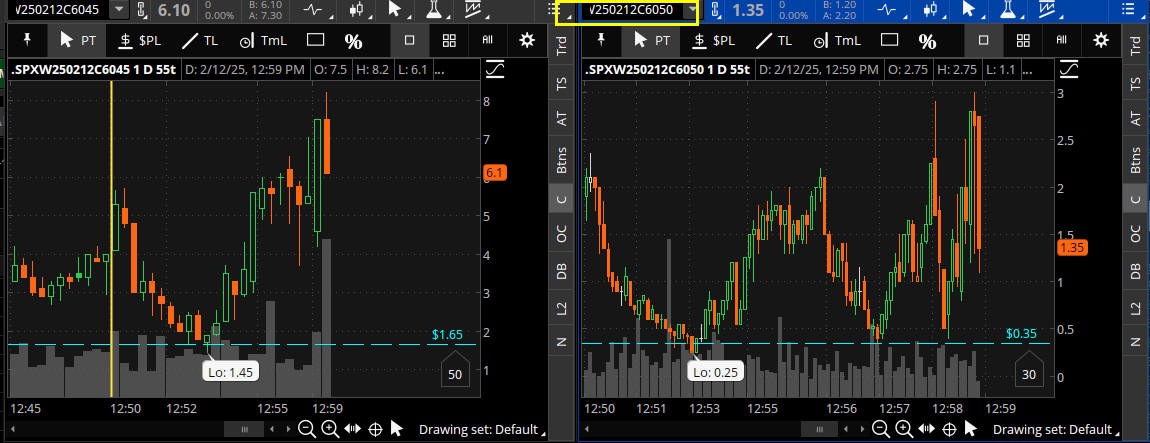
Task: Zoom out left chart with magnifier minus
Action: [x=307, y=430]
